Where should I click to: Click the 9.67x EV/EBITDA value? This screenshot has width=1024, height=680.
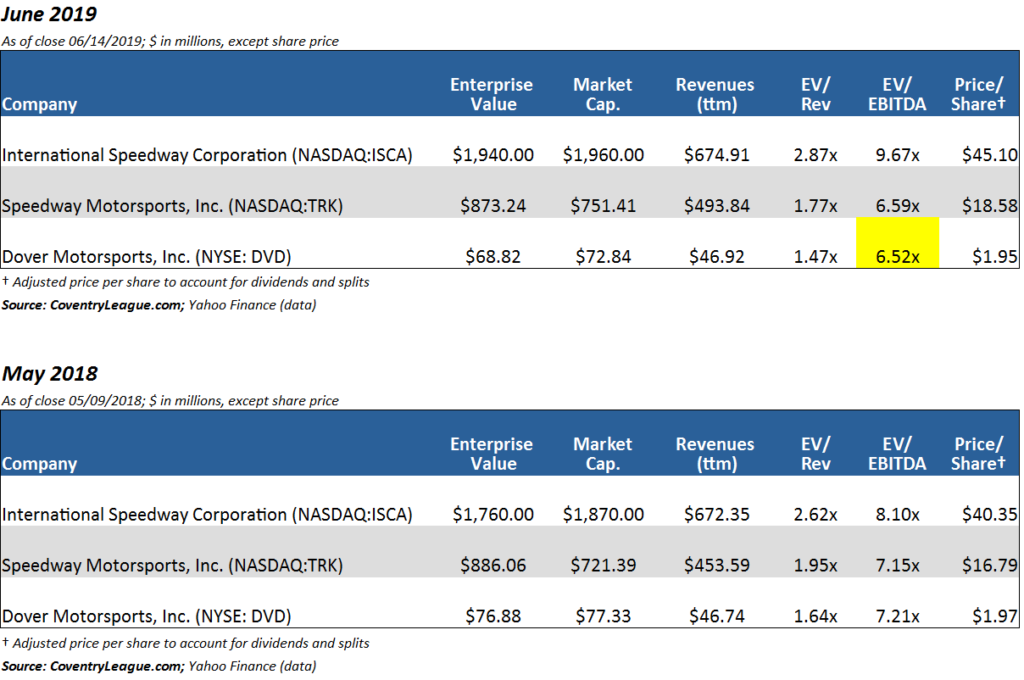pos(897,155)
